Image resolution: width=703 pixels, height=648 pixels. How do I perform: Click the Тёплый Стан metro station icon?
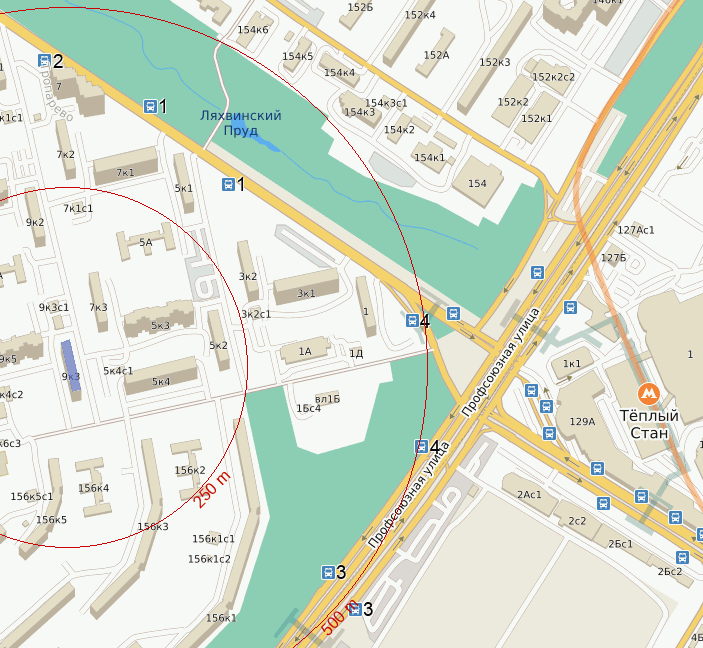point(648,394)
